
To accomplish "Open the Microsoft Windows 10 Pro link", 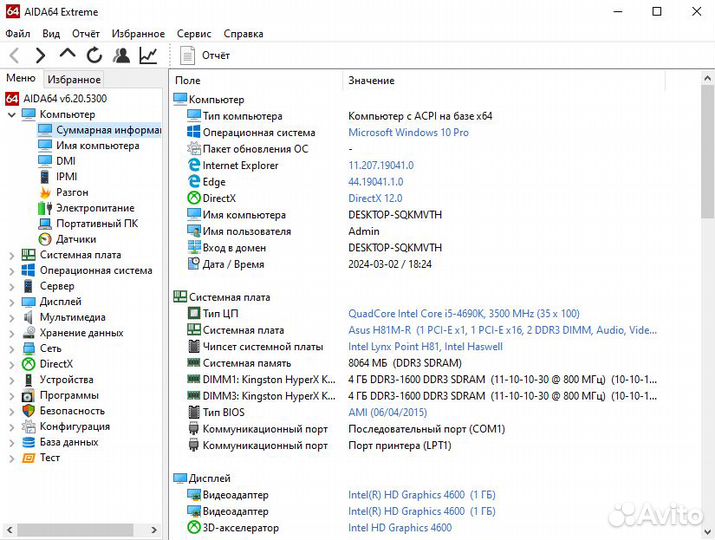I will click(408, 132).
